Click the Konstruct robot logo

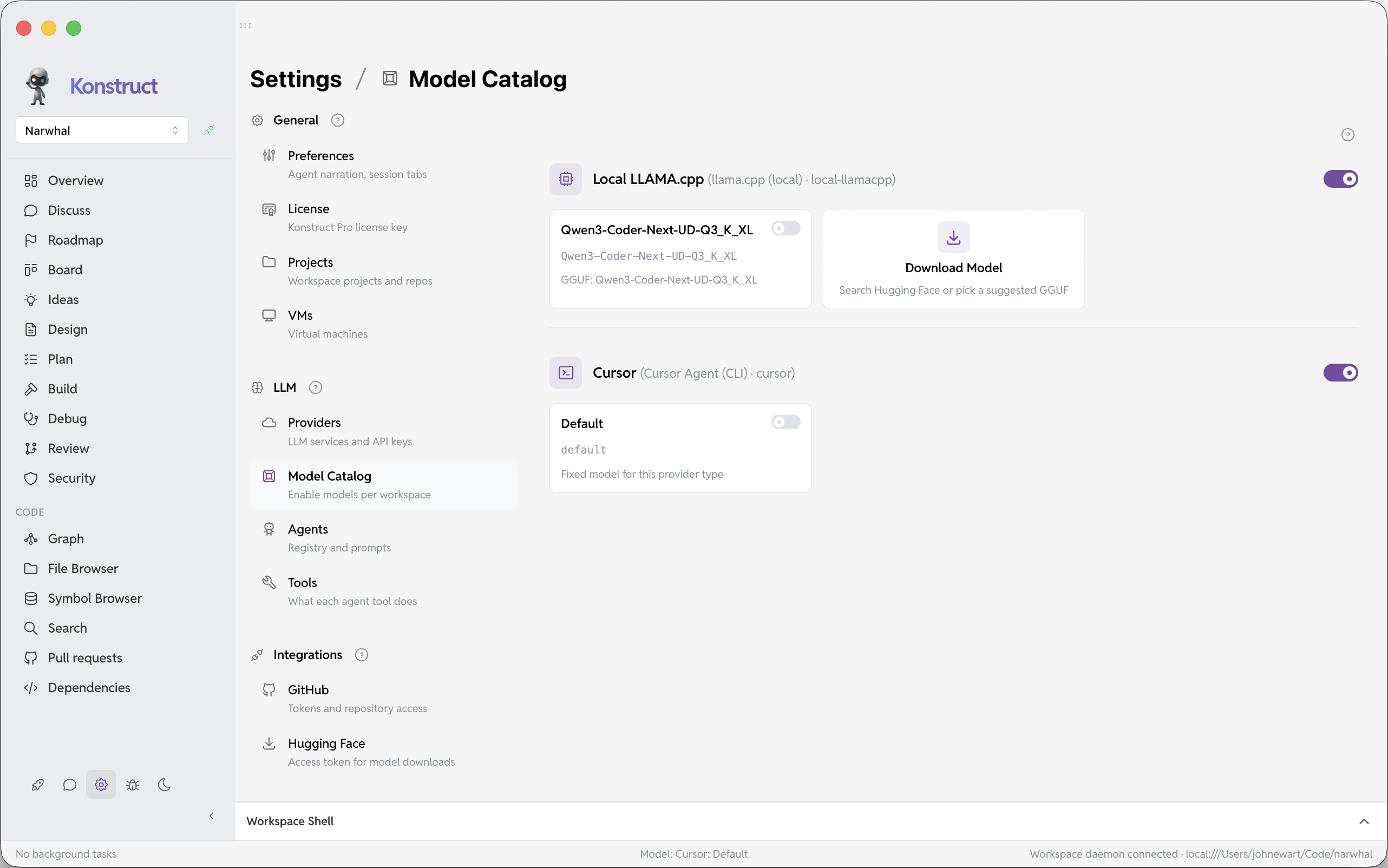[x=38, y=86]
